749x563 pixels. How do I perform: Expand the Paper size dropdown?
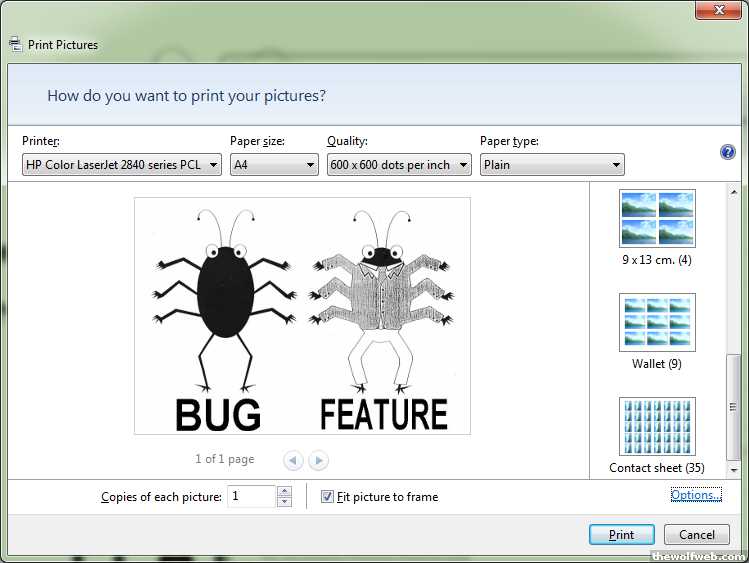point(274,165)
